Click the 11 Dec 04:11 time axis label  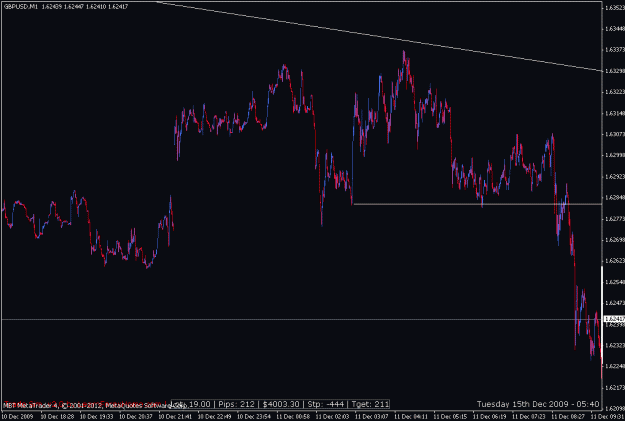pos(411,416)
